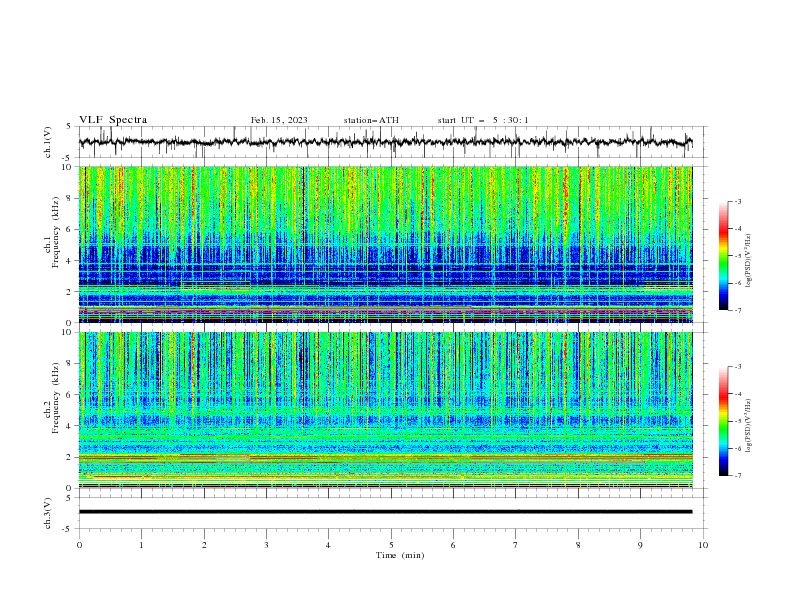Select the log(PSD) label beside ch.2 colorbar

[748, 426]
